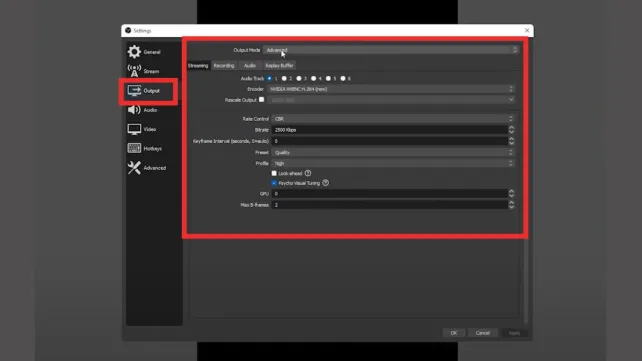The image size is (642, 361).
Task: Select audio track 3 radio button
Action: 299,78
